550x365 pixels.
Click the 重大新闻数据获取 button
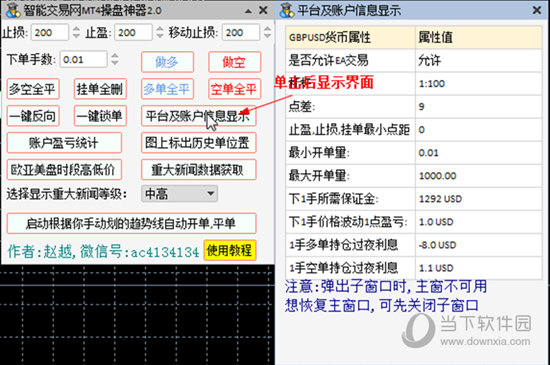click(x=199, y=170)
